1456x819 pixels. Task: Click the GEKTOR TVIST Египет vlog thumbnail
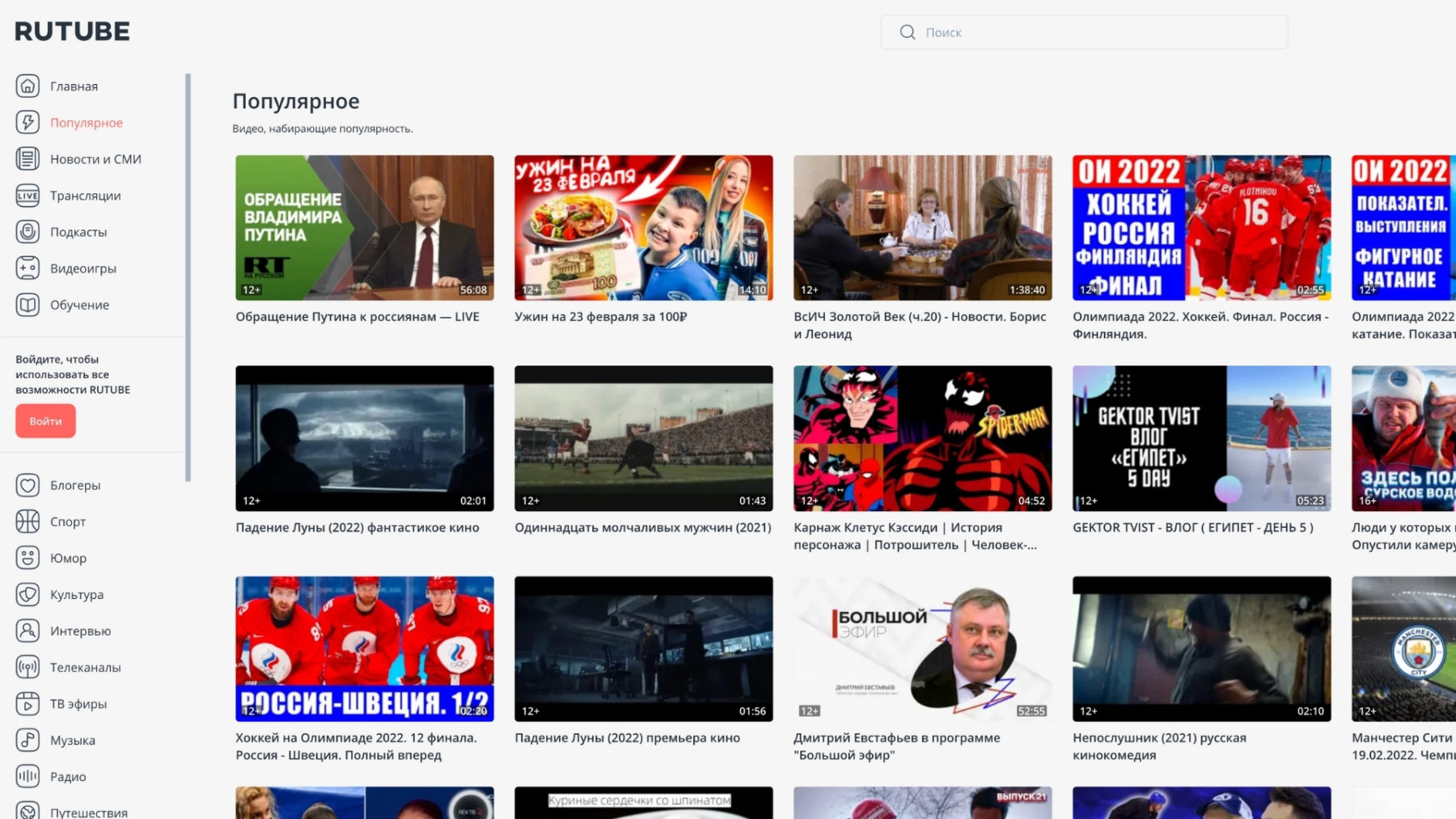click(x=1200, y=438)
